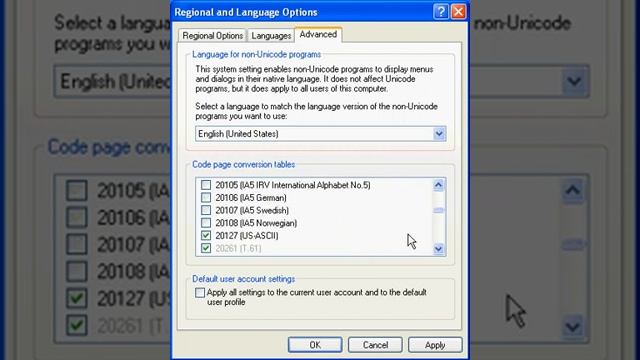The height and width of the screenshot is (360, 640).
Task: Click background magnified list scroll up arrow
Action: click(573, 190)
